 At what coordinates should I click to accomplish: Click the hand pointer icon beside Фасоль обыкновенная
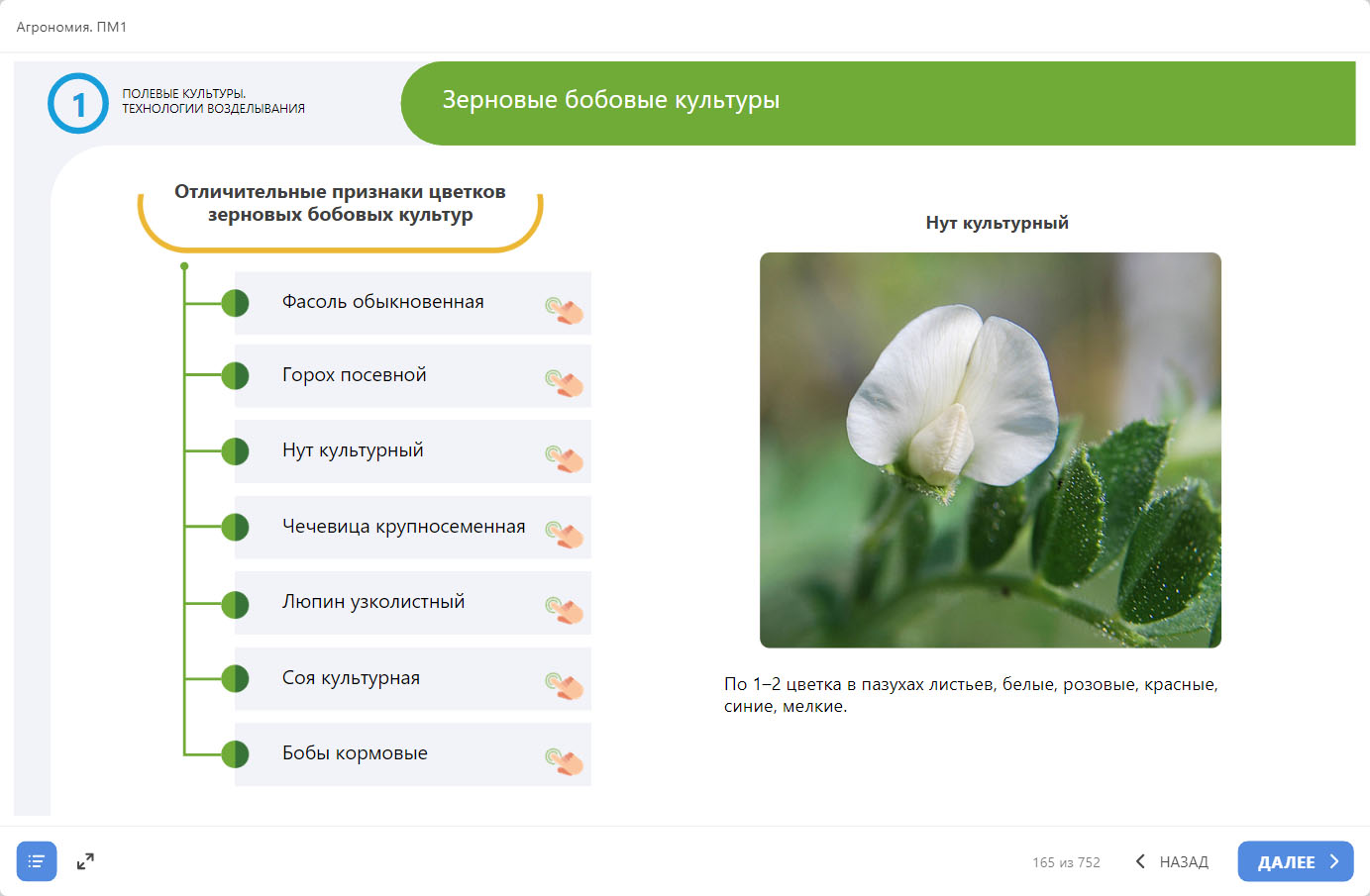point(565,310)
